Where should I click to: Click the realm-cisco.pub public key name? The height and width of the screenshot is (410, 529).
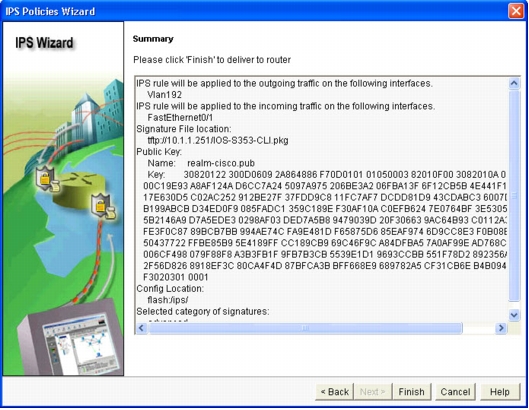221,163
